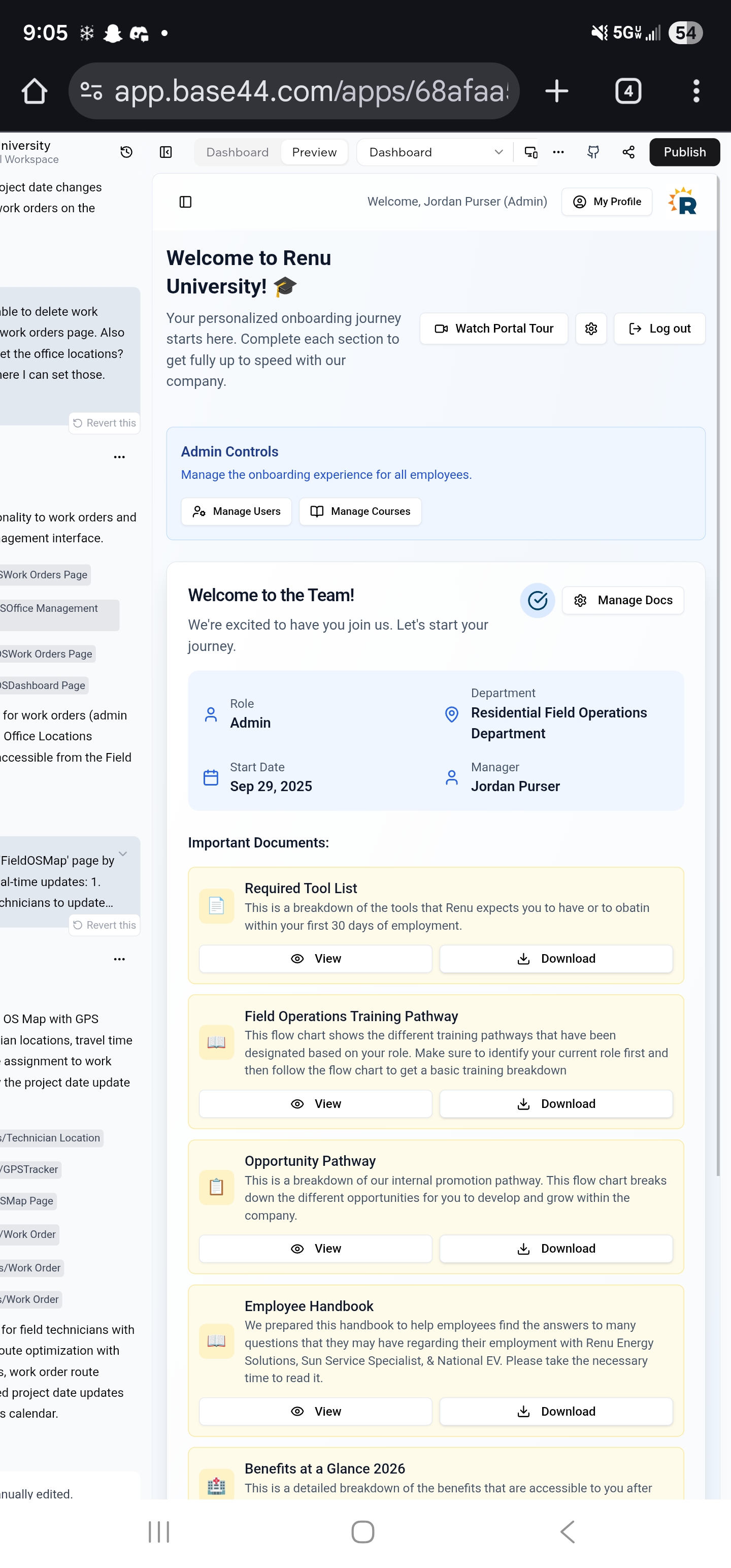Open the editor more options ellipsis
This screenshot has height=1568, width=731.
pyautogui.click(x=558, y=152)
